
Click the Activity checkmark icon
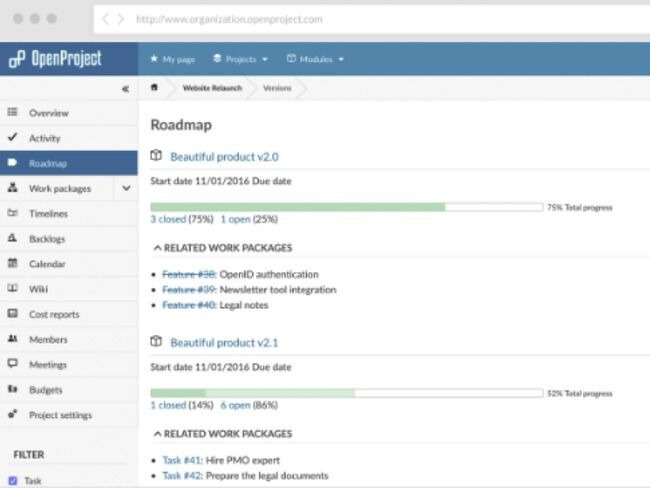point(13,137)
